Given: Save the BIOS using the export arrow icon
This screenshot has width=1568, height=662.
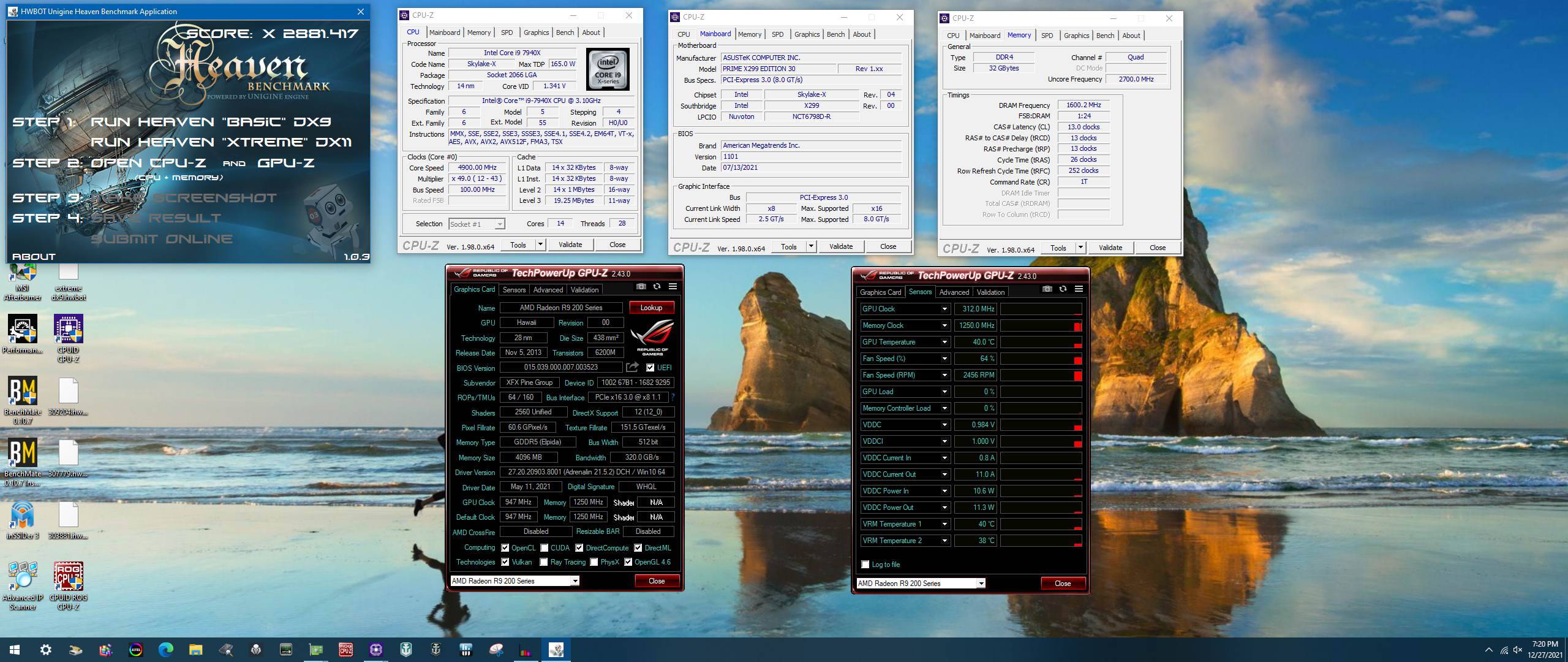Looking at the screenshot, I should (632, 367).
